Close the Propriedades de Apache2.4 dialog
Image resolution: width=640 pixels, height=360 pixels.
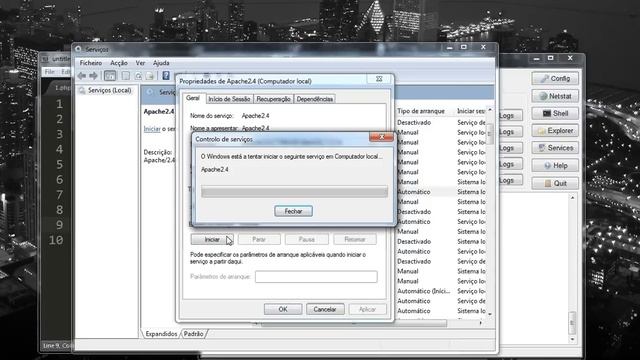(x=379, y=79)
